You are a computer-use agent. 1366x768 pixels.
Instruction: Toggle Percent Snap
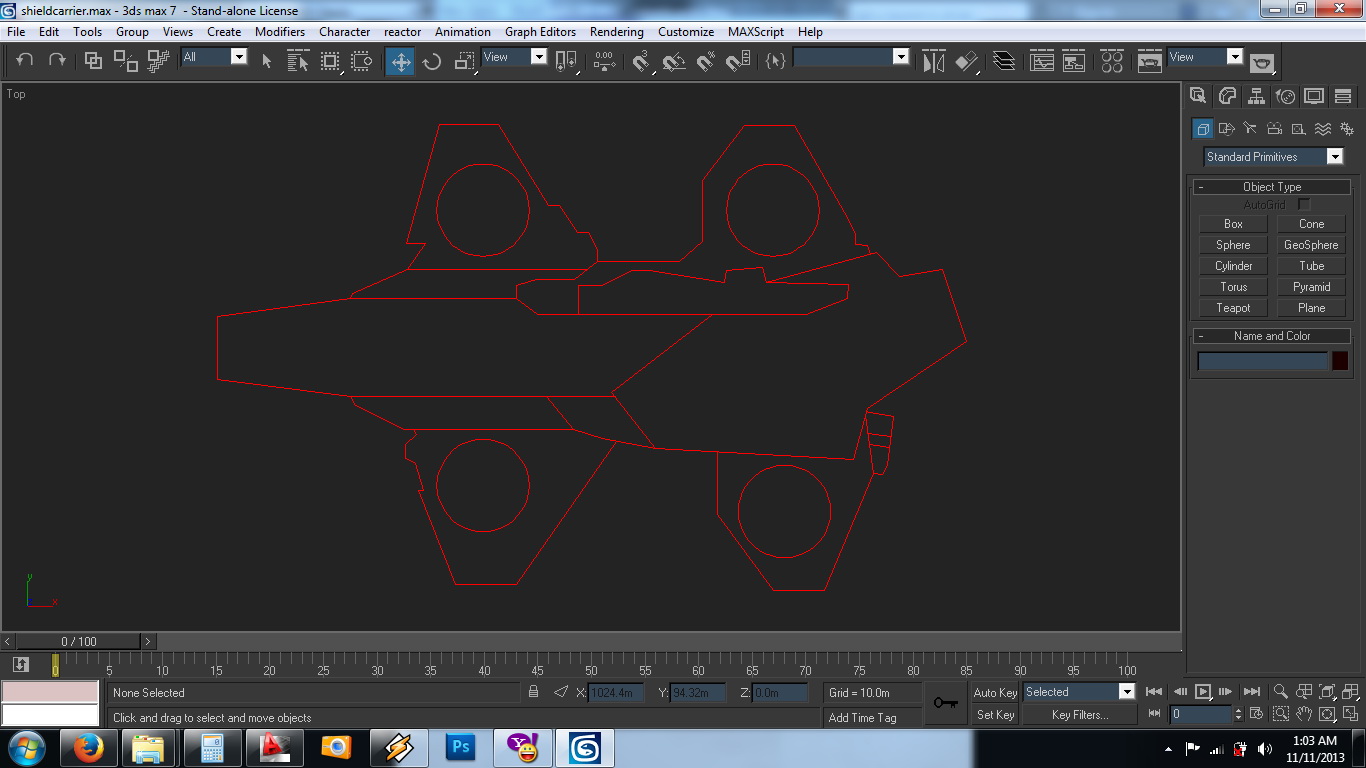tap(706, 61)
